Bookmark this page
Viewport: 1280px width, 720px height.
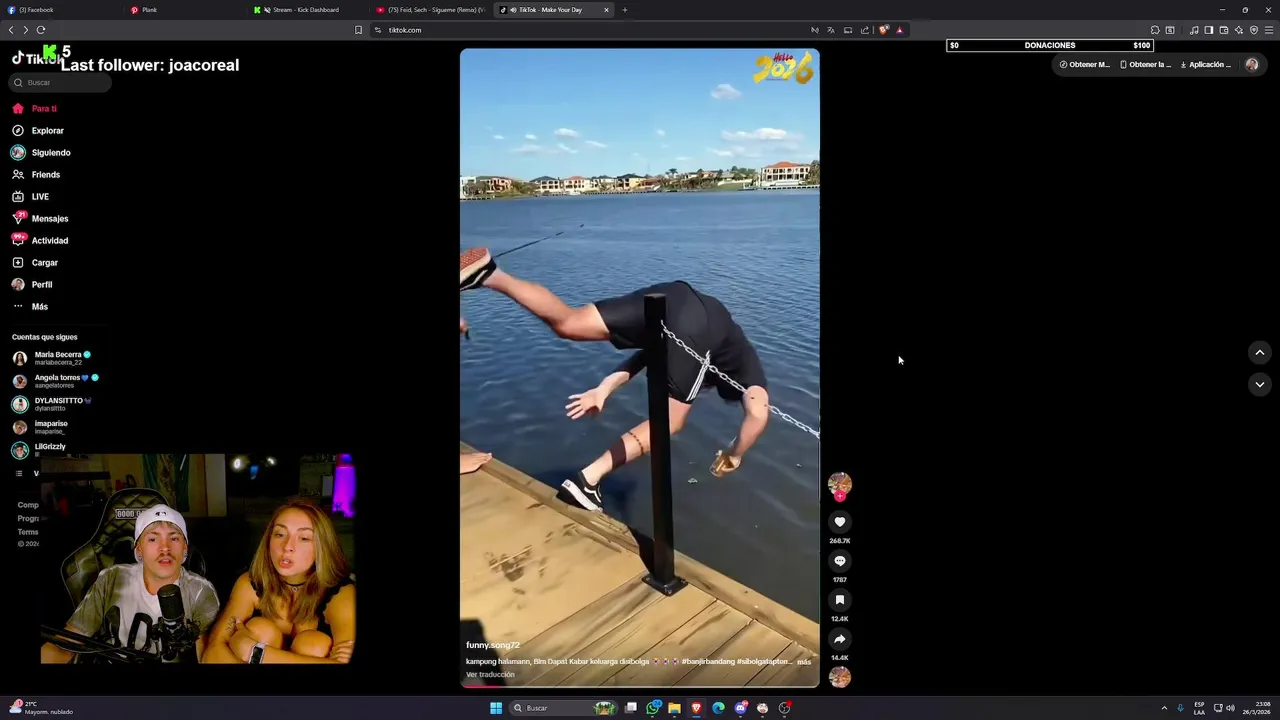(358, 30)
